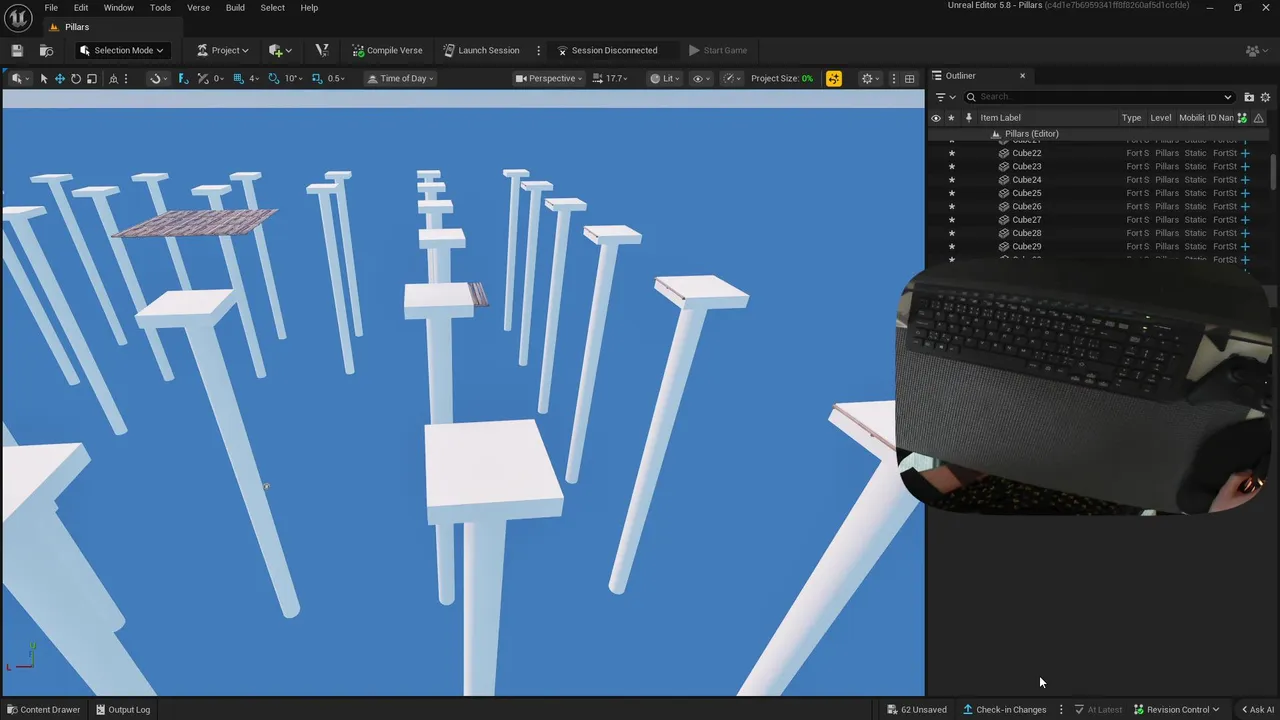
Task: Open the Tools menu
Action: [x=160, y=7]
